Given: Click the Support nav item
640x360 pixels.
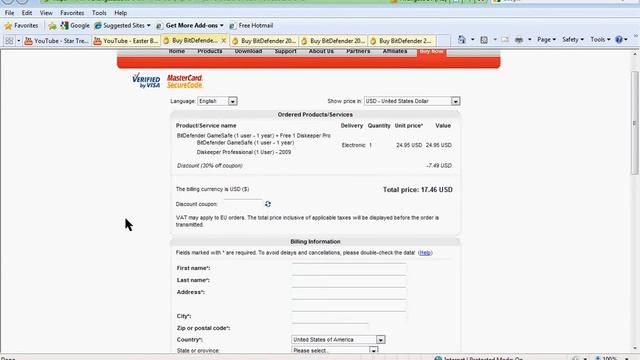Looking at the screenshot, I should pyautogui.click(x=285, y=51).
